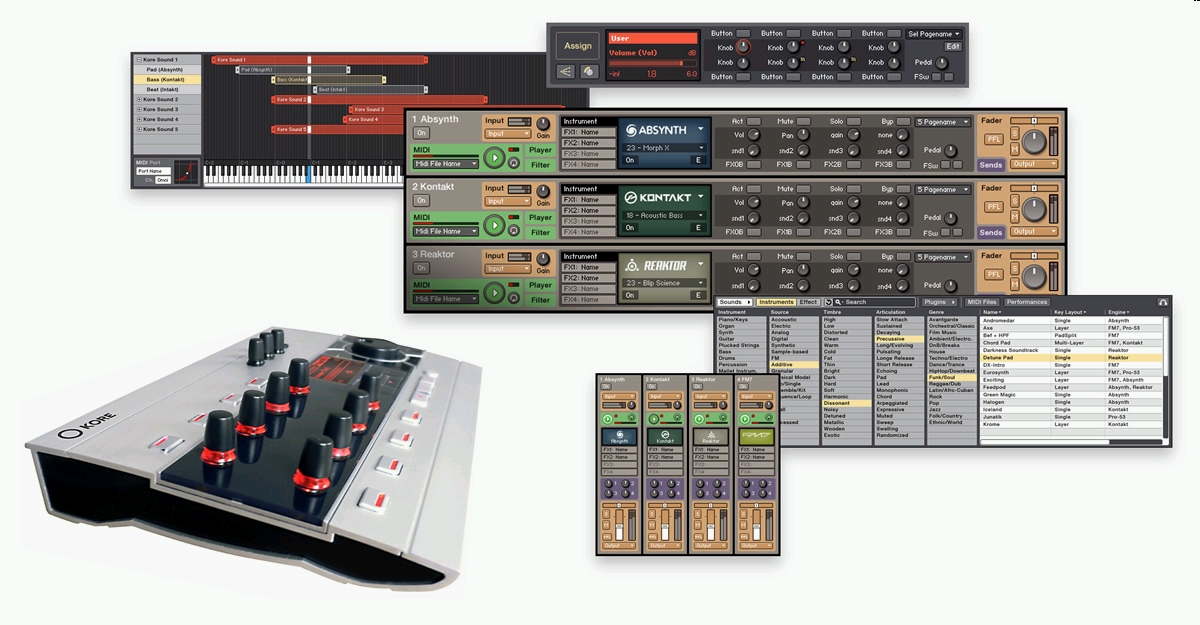This screenshot has height=625, width=1200.
Task: Click the E edit button in Kontakt plugin
Action: (698, 228)
